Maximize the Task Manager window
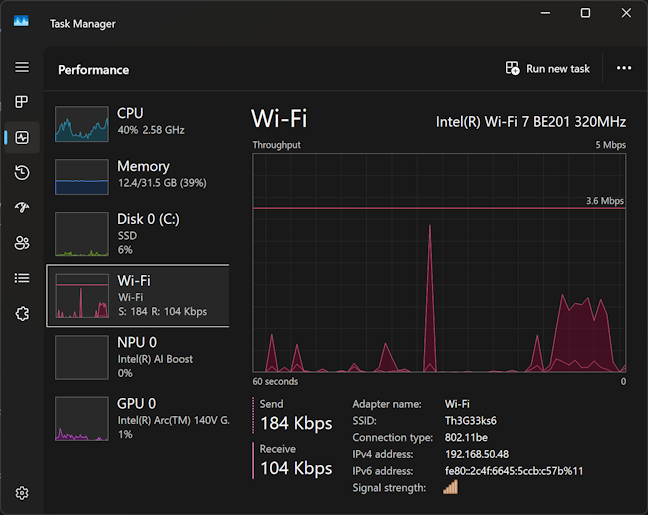Viewport: 648px width, 515px height. [585, 13]
